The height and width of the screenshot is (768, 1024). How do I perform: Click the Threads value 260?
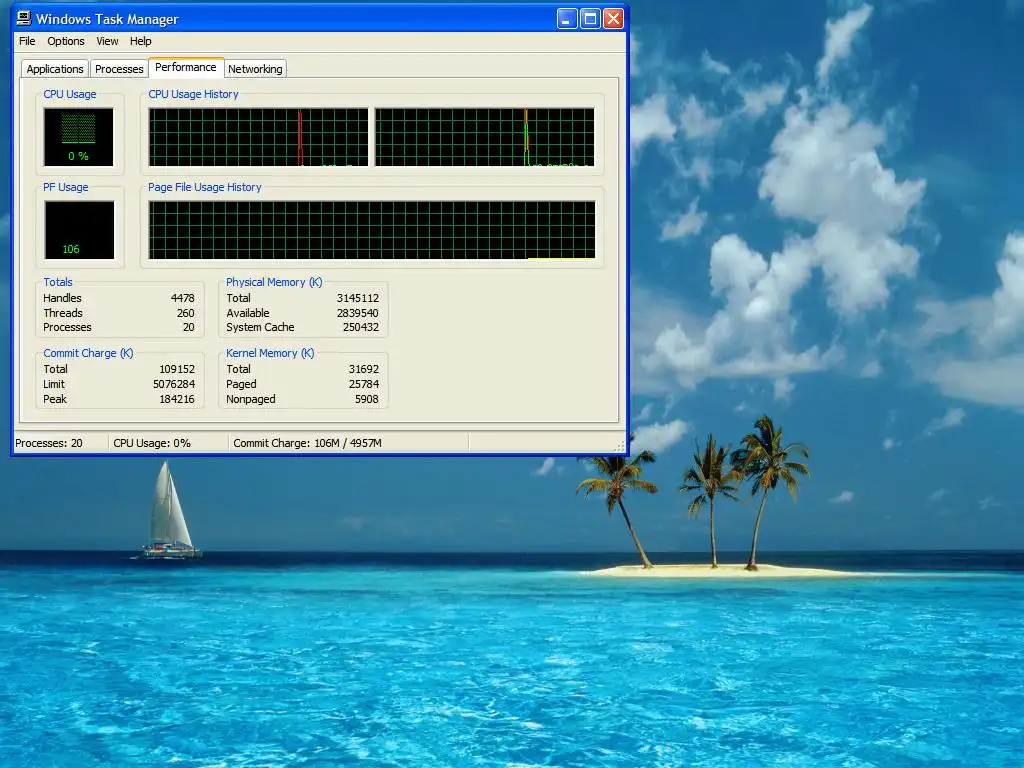click(x=185, y=313)
